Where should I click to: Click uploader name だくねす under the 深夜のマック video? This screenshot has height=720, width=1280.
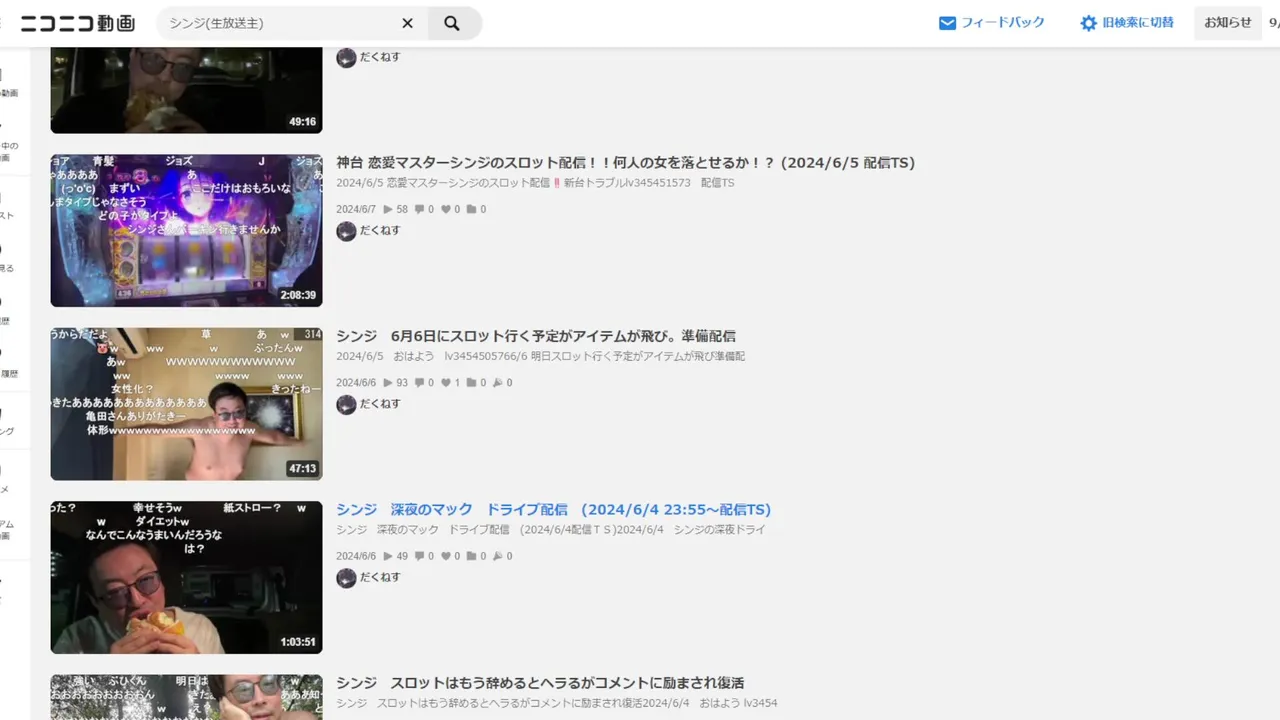(380, 577)
